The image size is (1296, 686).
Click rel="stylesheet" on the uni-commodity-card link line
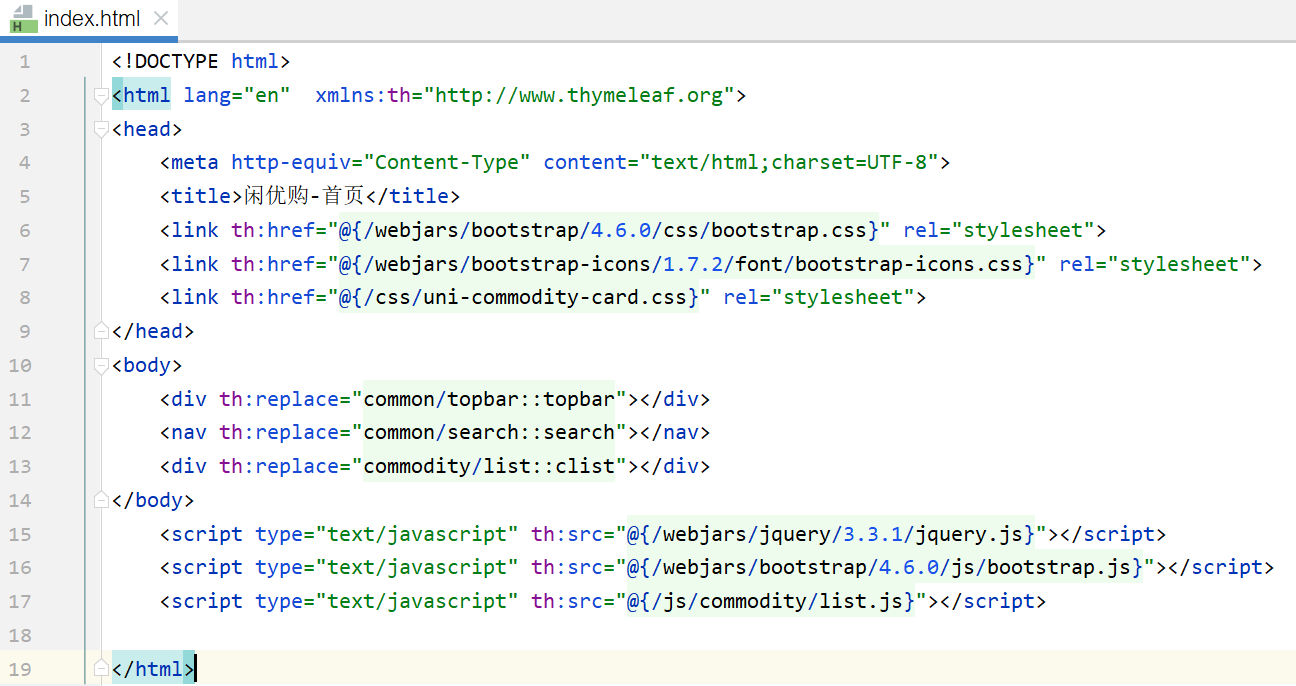coord(819,297)
